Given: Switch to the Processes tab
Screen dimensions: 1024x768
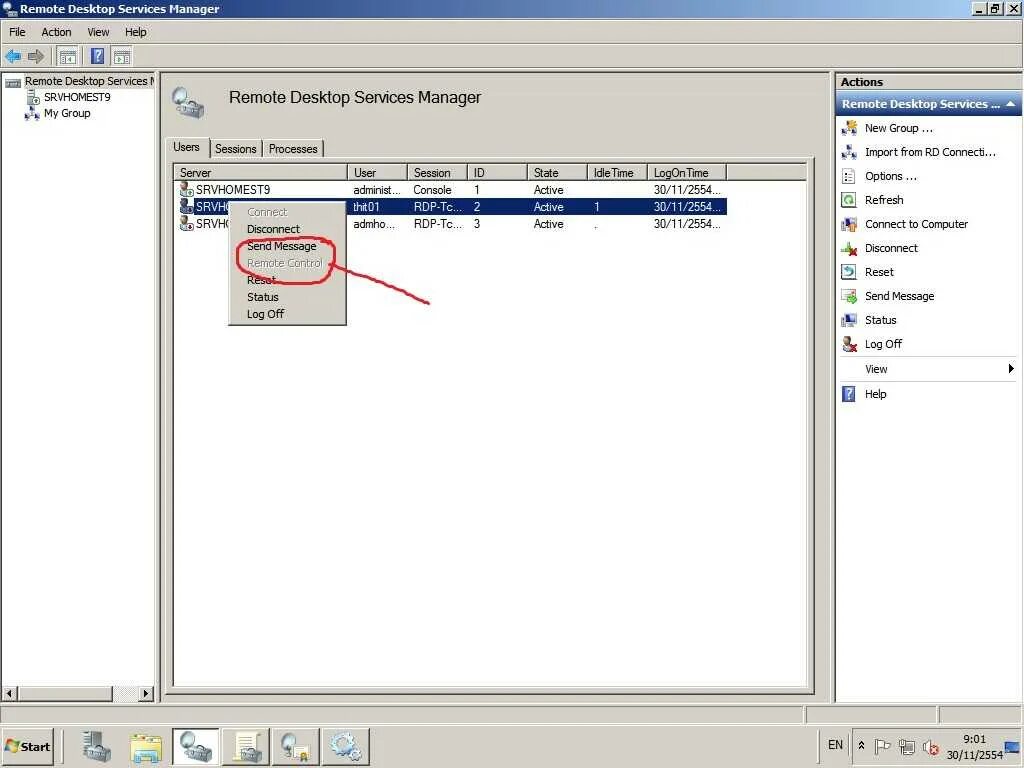Looking at the screenshot, I should (293, 149).
